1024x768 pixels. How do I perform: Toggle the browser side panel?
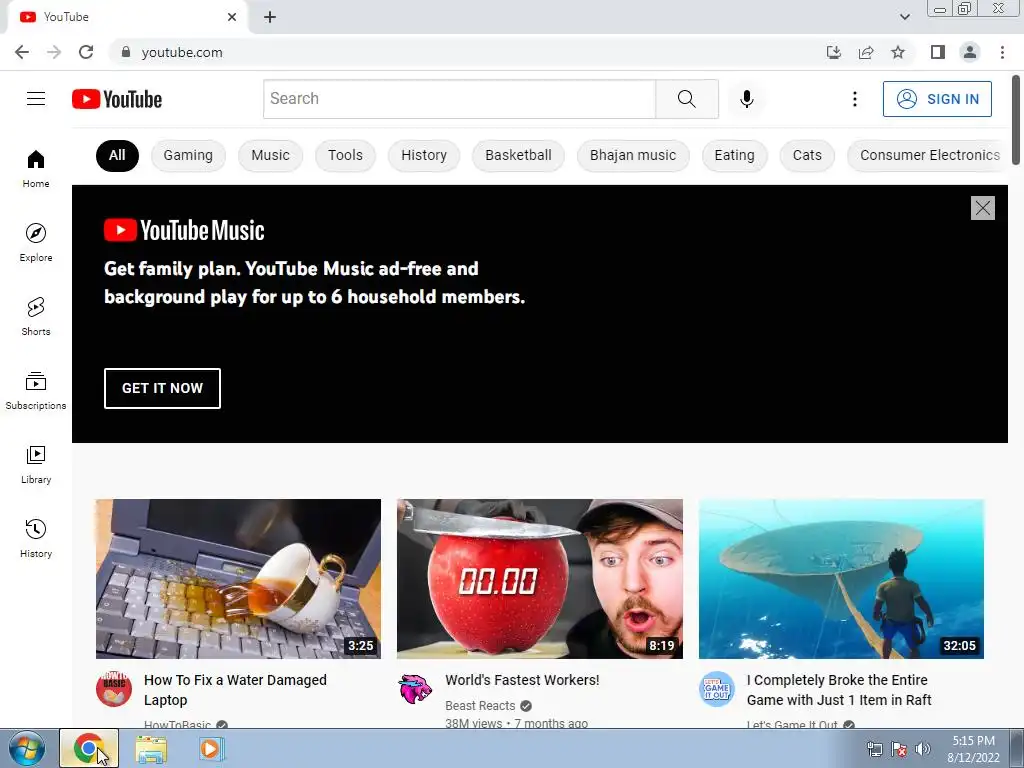(938, 52)
